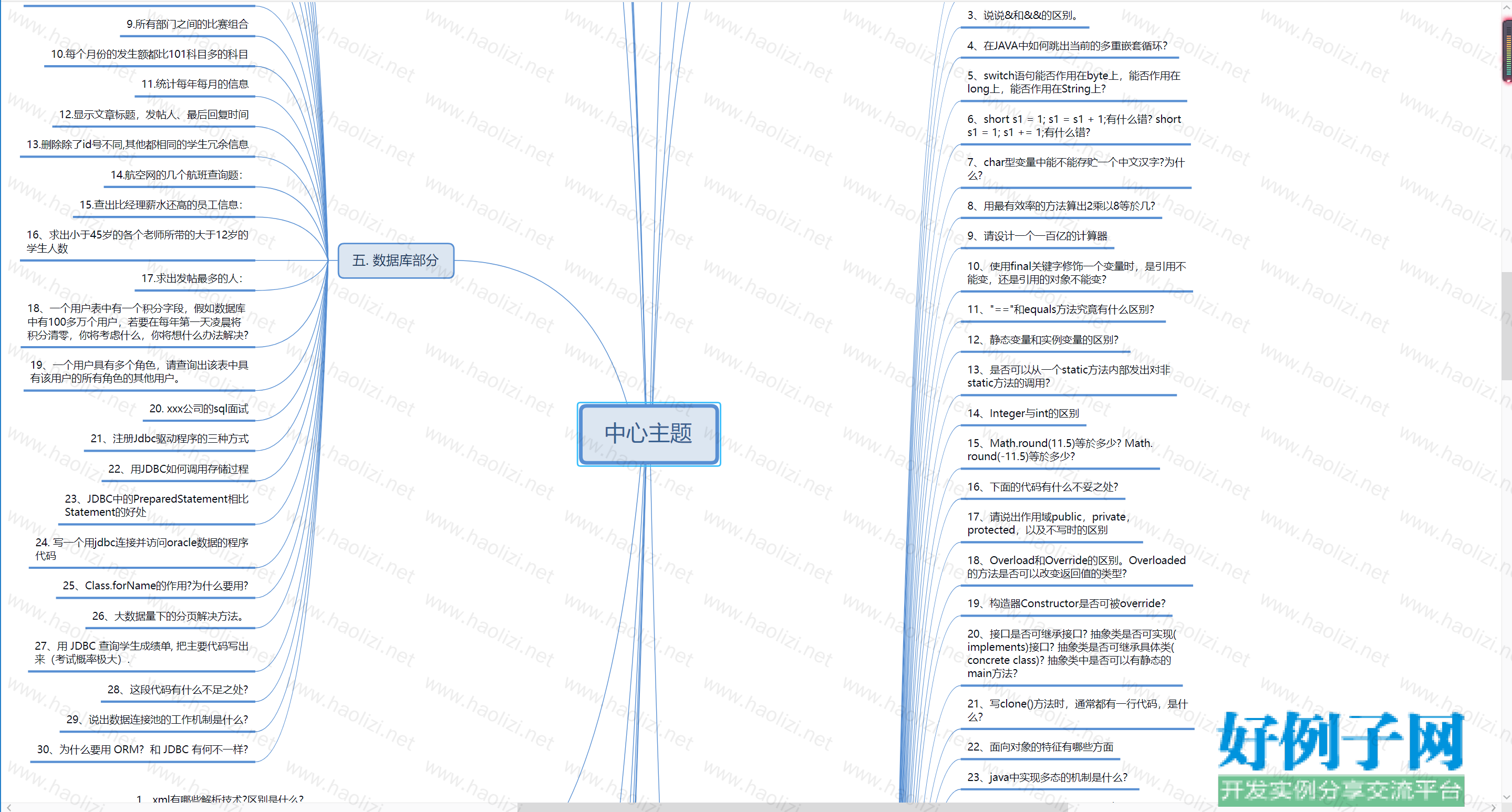Screen dimensions: 1512x812
Task: Click the horizontal scrollbar left arrow
Action: click(x=8, y=807)
